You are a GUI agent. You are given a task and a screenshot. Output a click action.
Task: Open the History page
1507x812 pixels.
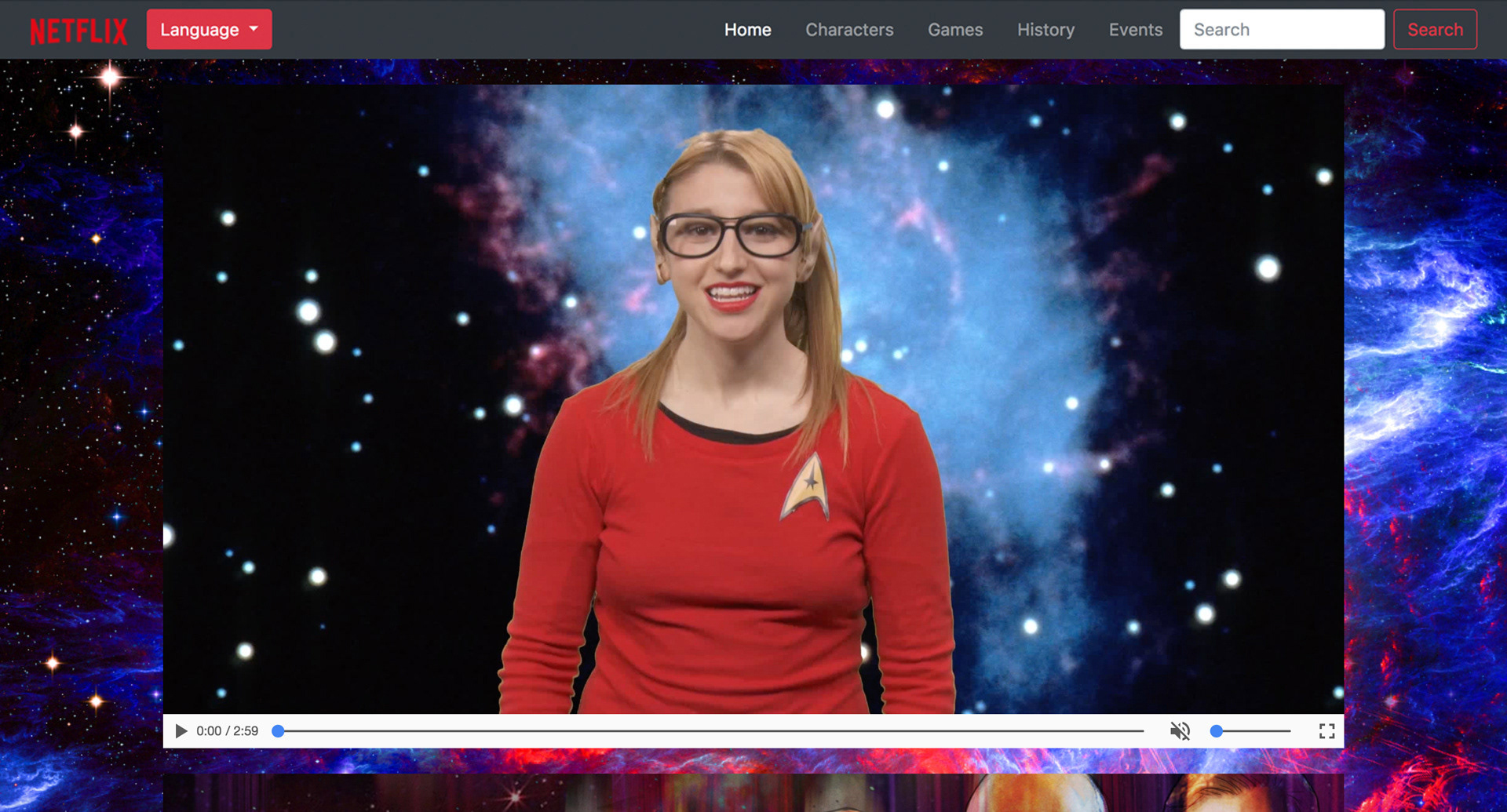(x=1045, y=30)
